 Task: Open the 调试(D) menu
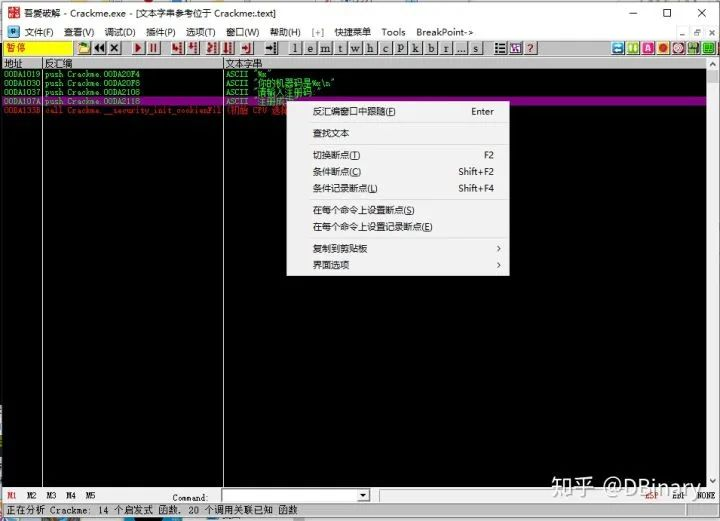tap(120, 32)
